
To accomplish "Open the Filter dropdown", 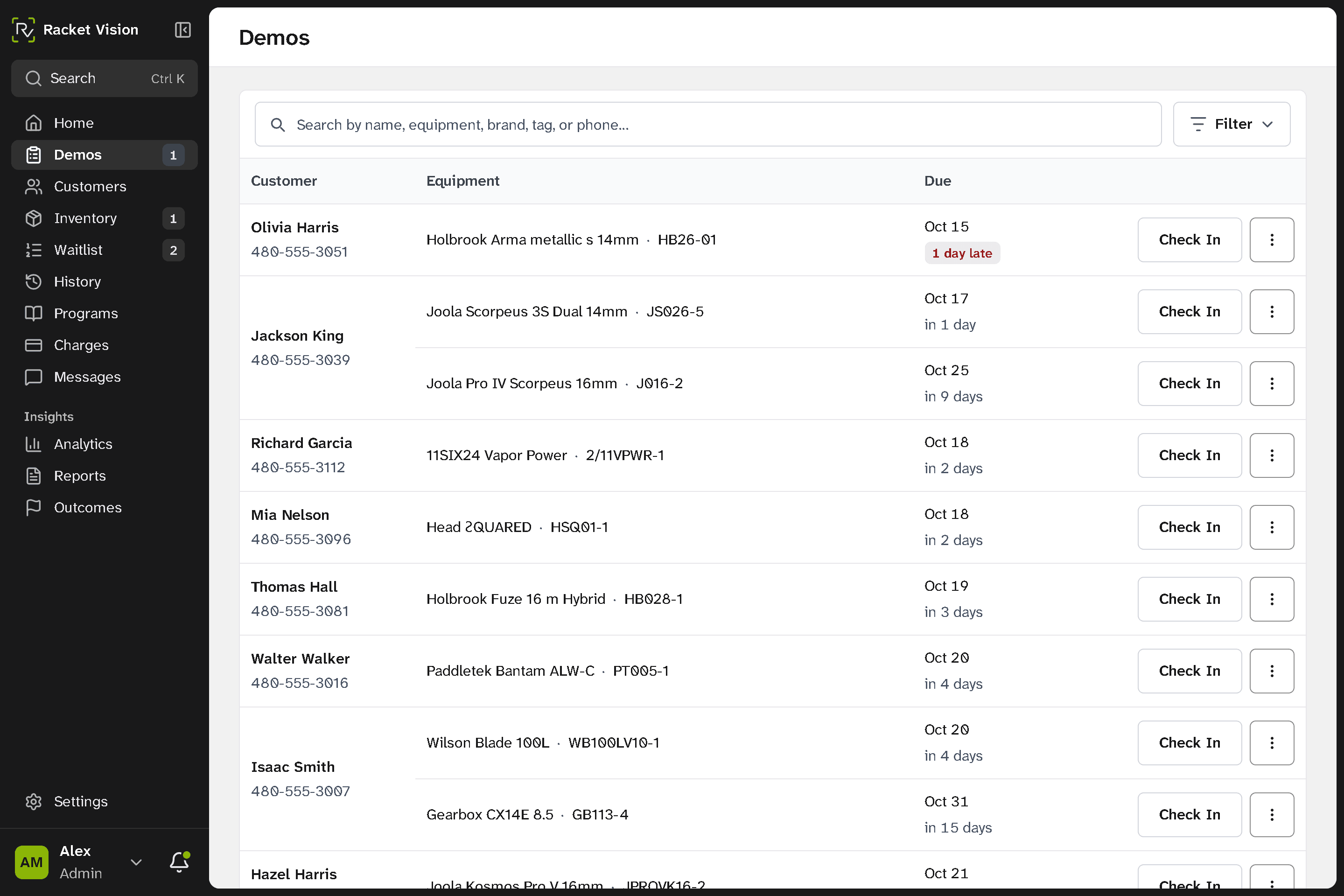I will click(1232, 124).
